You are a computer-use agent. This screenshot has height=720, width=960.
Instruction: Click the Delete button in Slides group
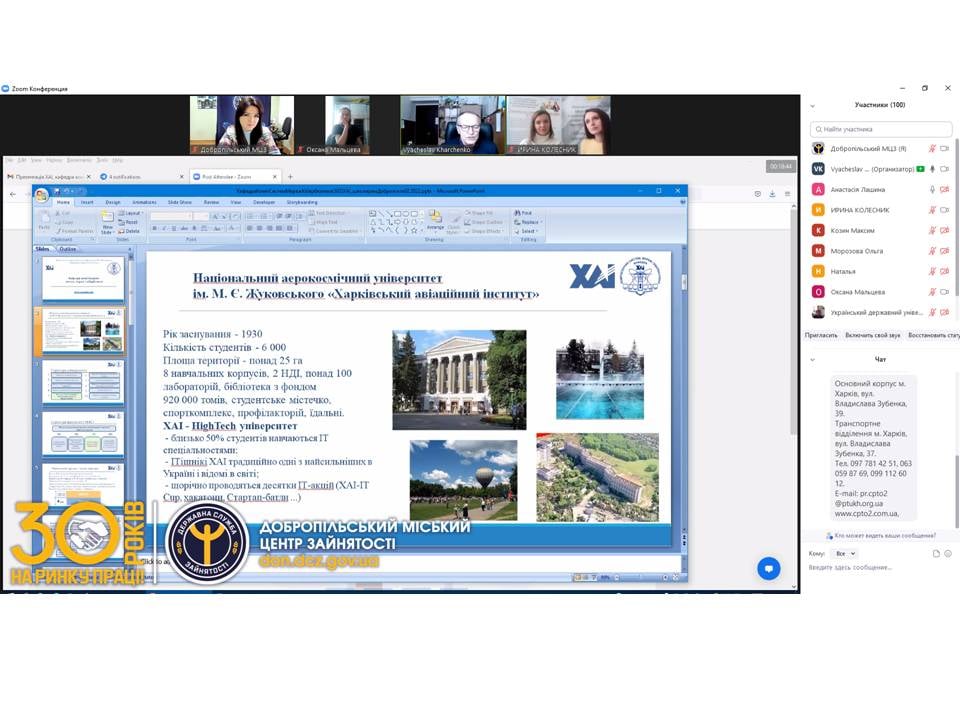129,231
